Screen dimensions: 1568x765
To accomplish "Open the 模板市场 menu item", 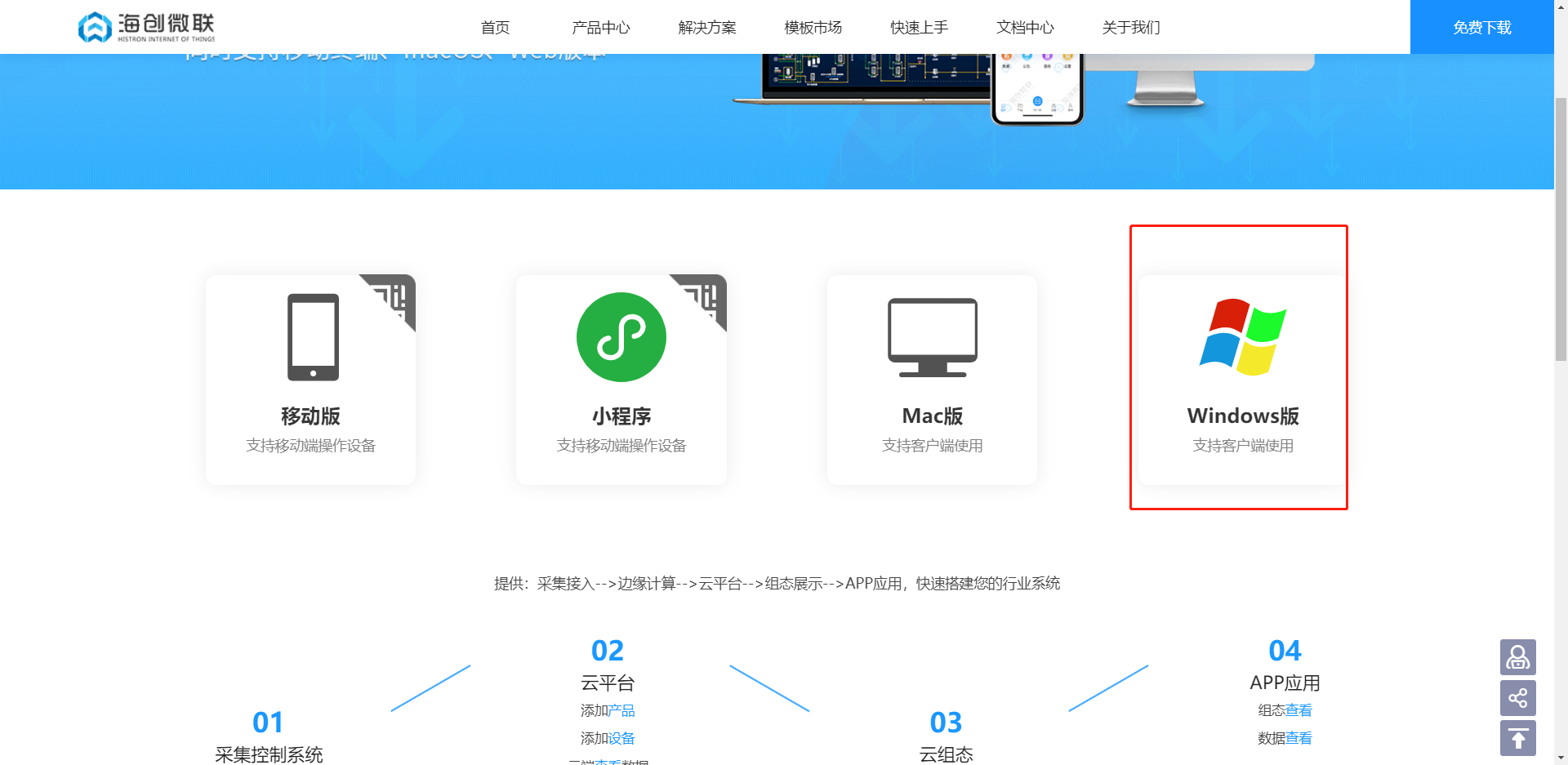I will (813, 28).
